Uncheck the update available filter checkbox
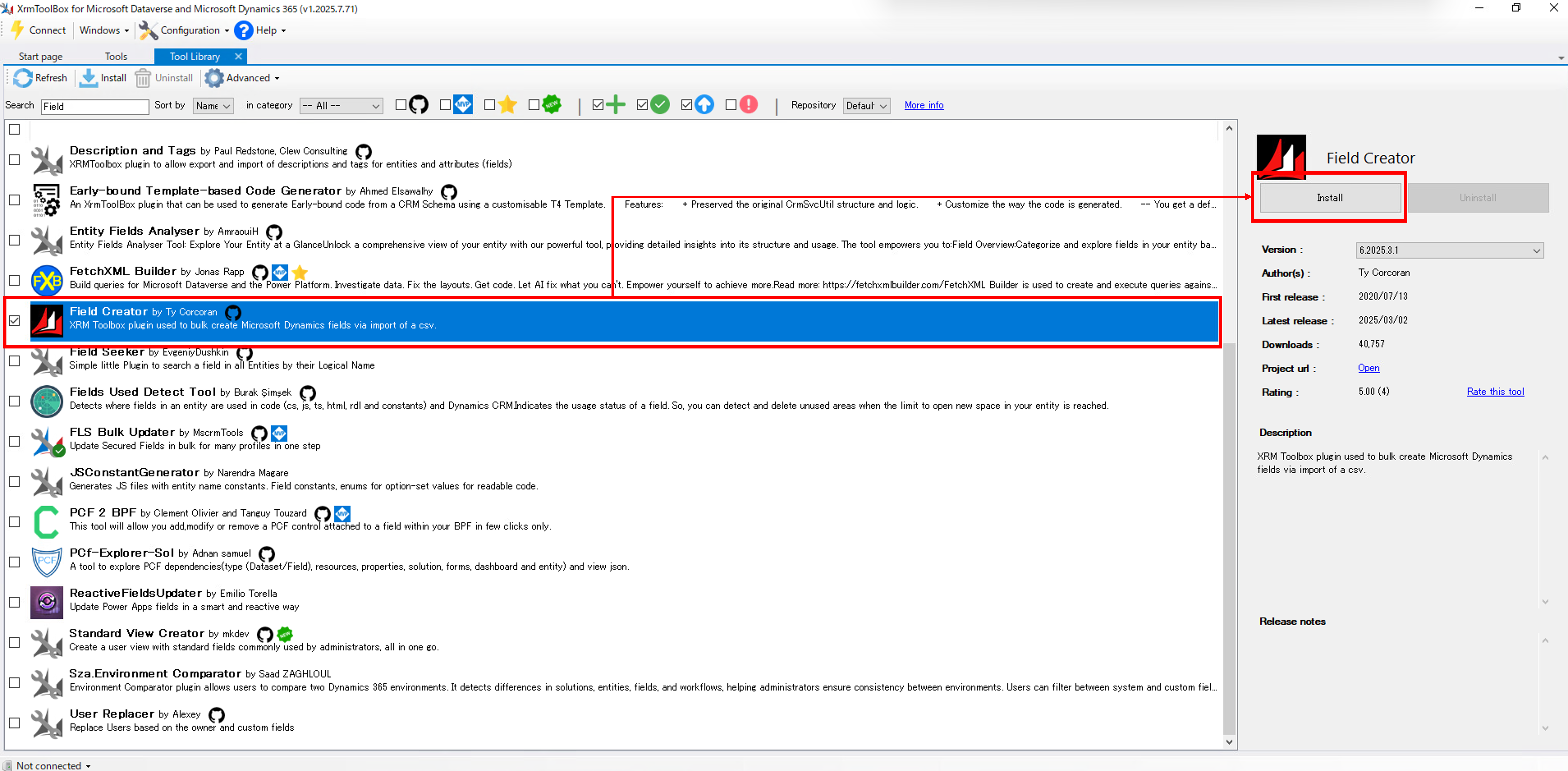 point(687,105)
